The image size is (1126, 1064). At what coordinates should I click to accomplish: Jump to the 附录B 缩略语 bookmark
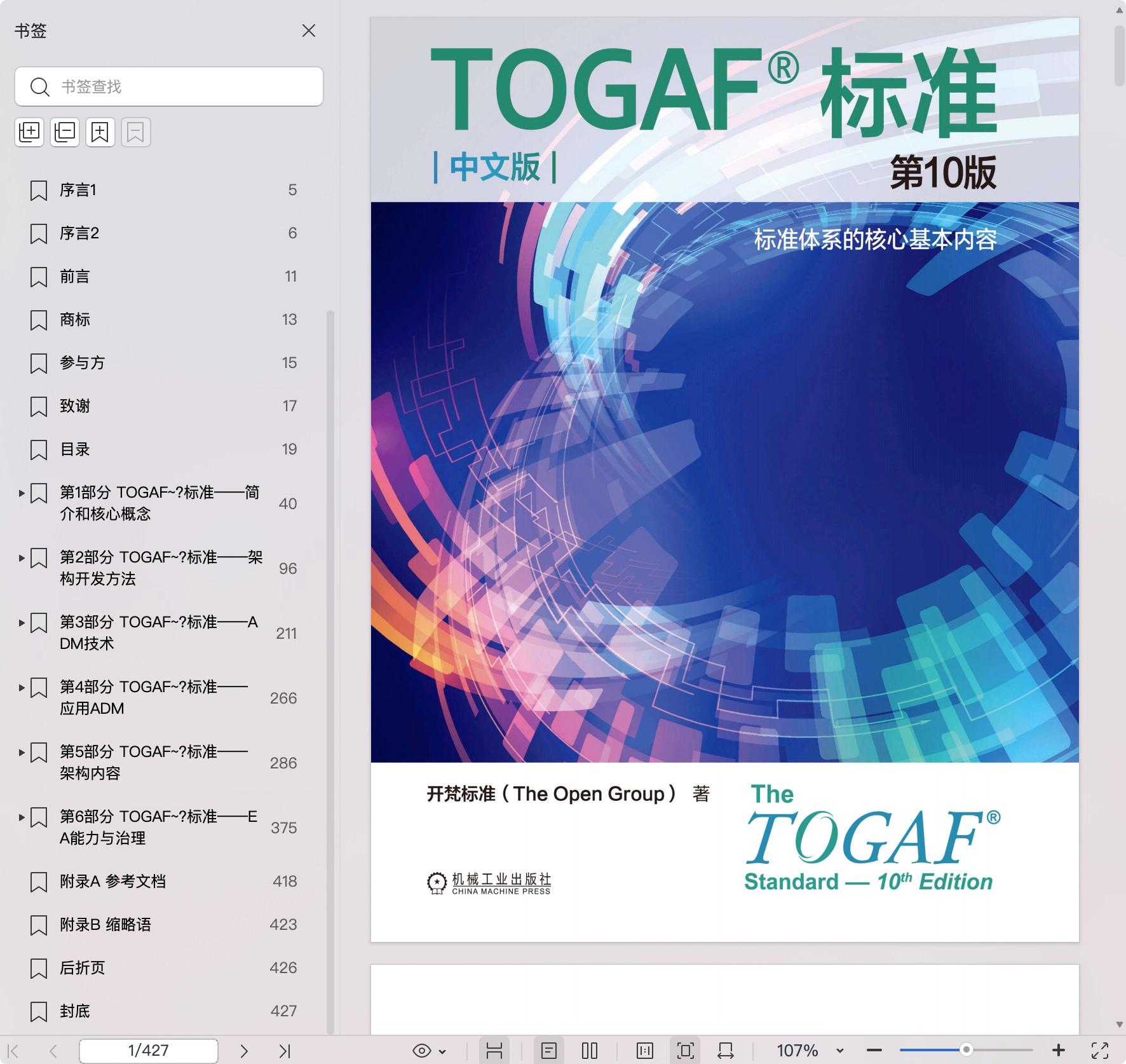tap(105, 925)
